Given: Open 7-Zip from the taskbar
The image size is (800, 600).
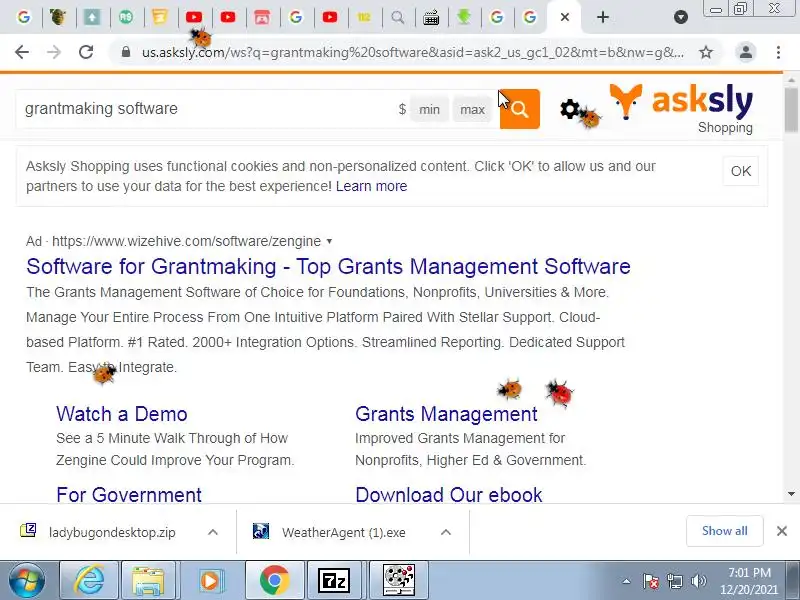Looking at the screenshot, I should [334, 580].
